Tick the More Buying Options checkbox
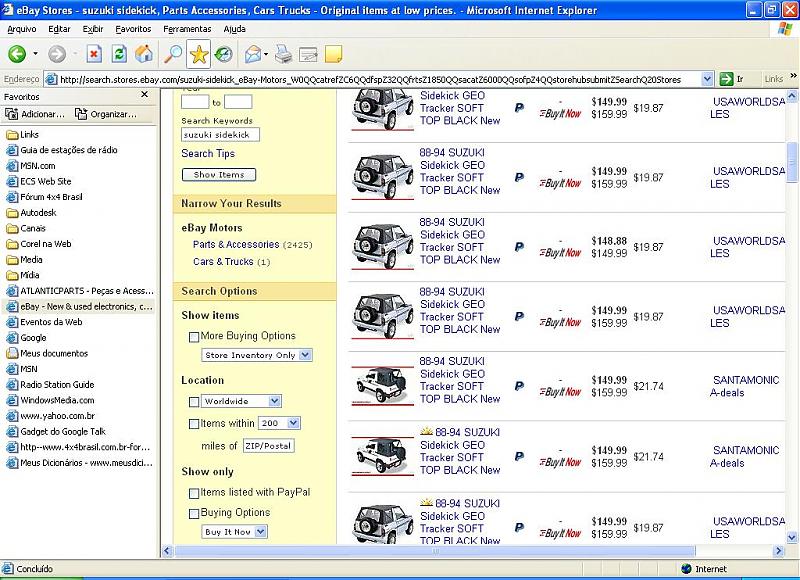 tap(194, 337)
